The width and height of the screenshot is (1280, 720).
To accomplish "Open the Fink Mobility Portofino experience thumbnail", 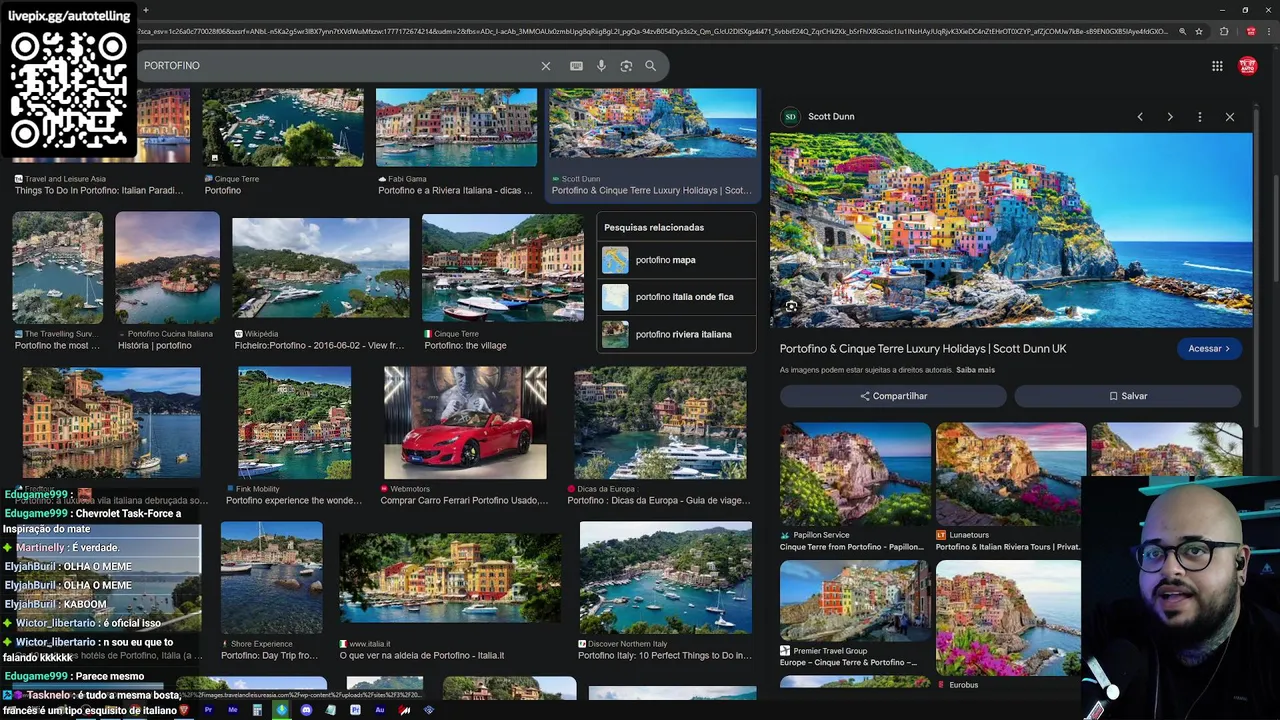I will point(294,423).
